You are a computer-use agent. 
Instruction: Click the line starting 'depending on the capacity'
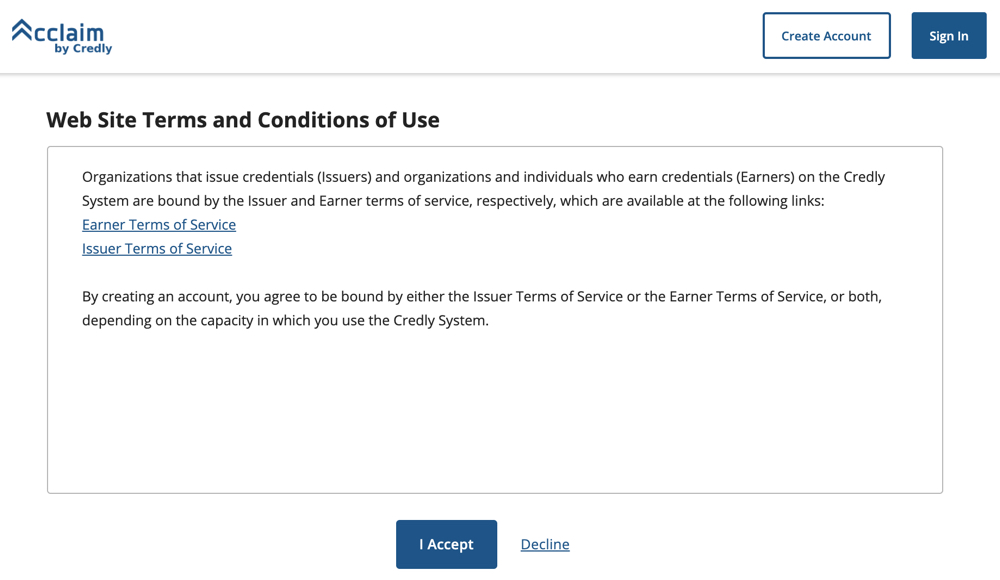click(x=285, y=321)
